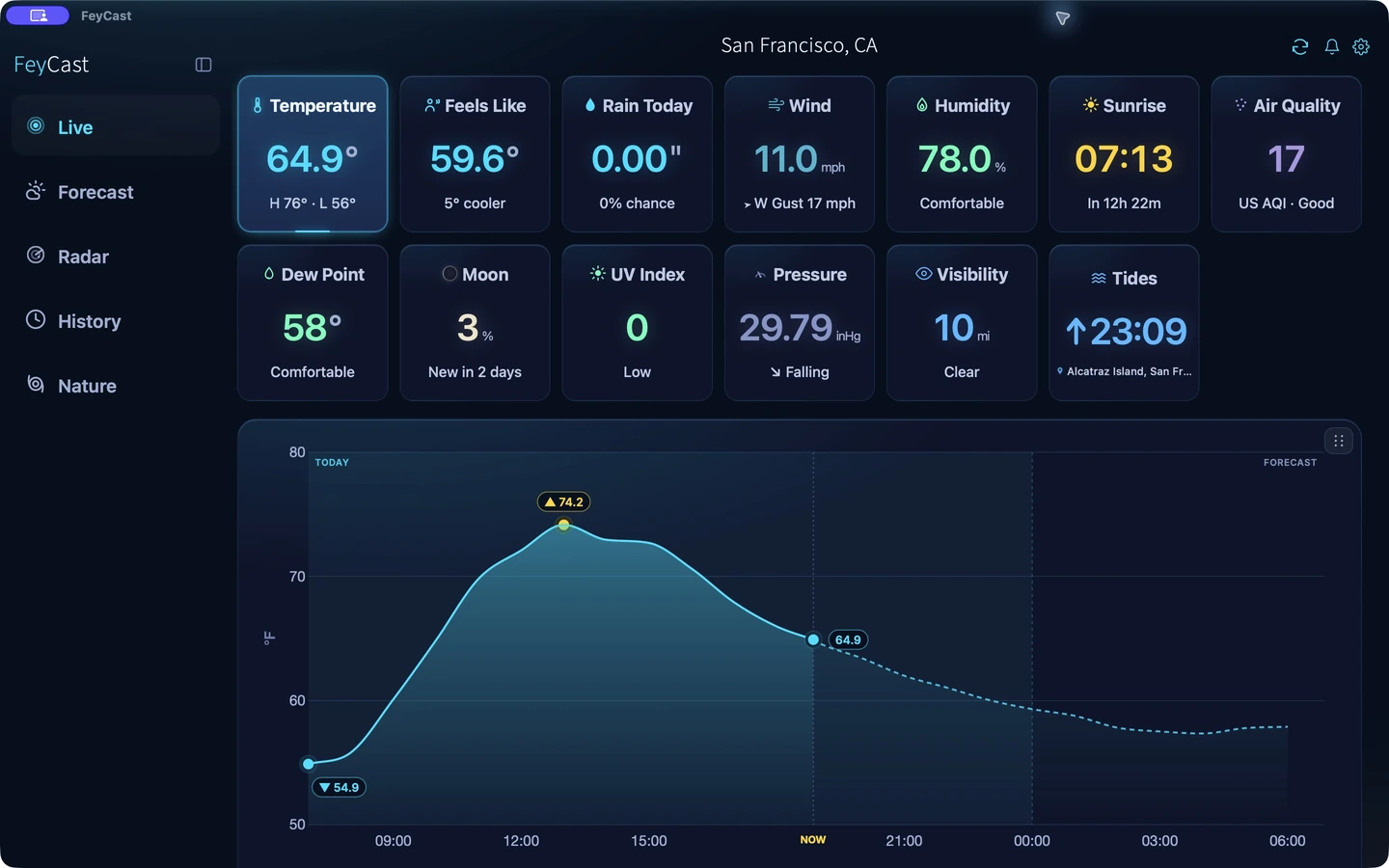The height and width of the screenshot is (868, 1389).
Task: Open the chart grid options icon
Action: click(x=1339, y=441)
